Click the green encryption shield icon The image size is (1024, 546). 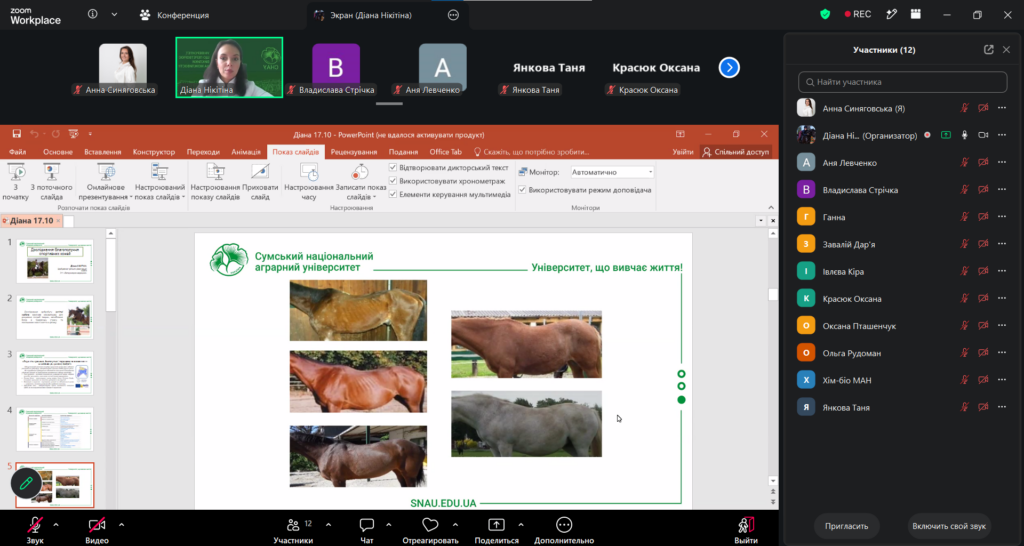(825, 14)
